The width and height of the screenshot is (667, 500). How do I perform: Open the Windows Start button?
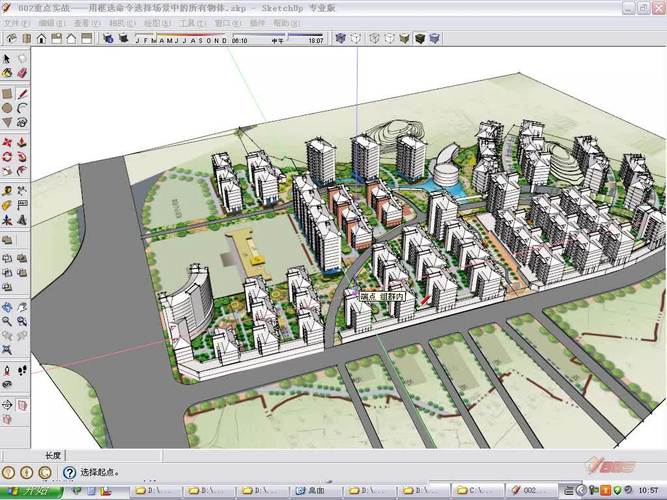(x=31, y=491)
